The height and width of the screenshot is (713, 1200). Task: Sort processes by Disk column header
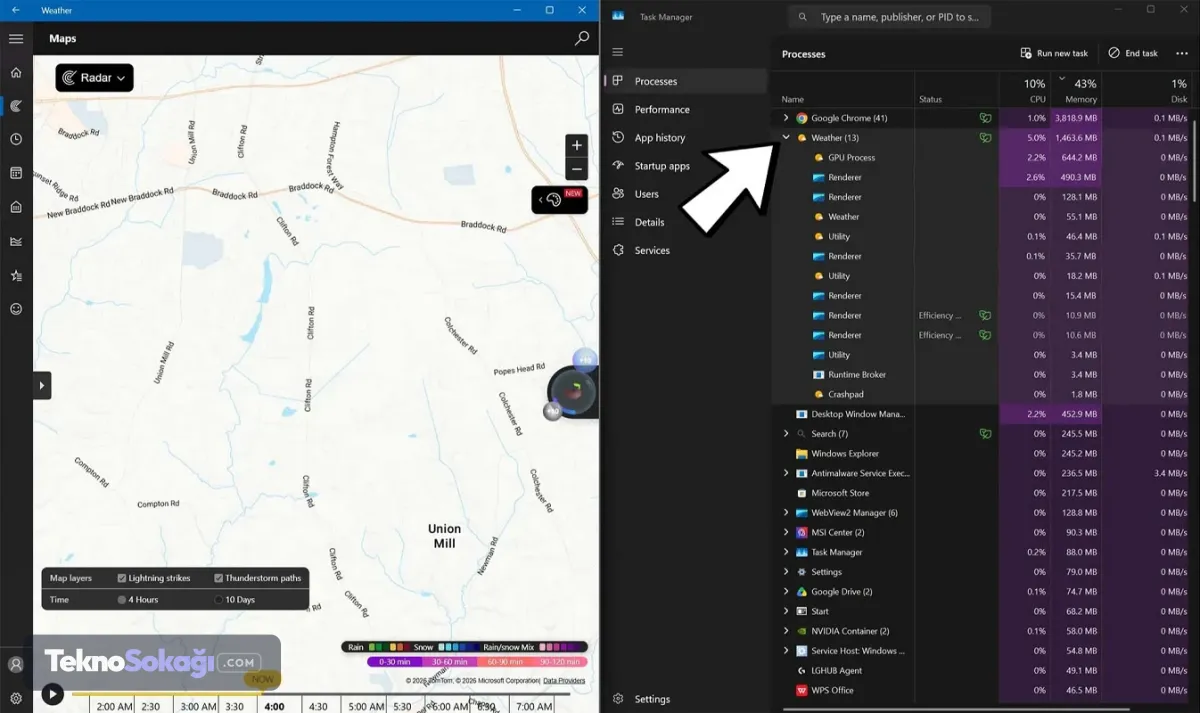click(1147, 89)
